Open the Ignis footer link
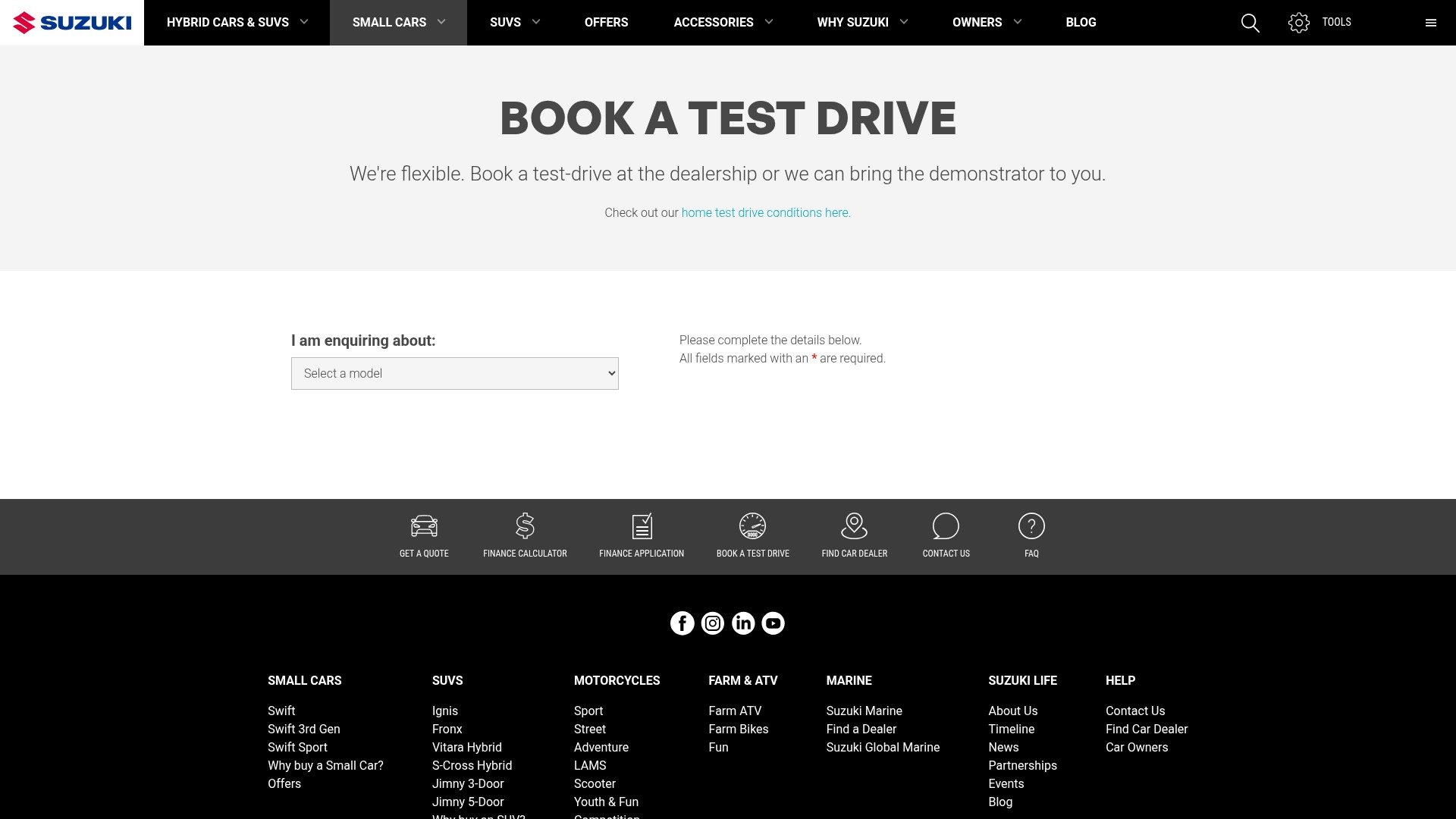Image resolution: width=1456 pixels, height=819 pixels. coord(445,711)
